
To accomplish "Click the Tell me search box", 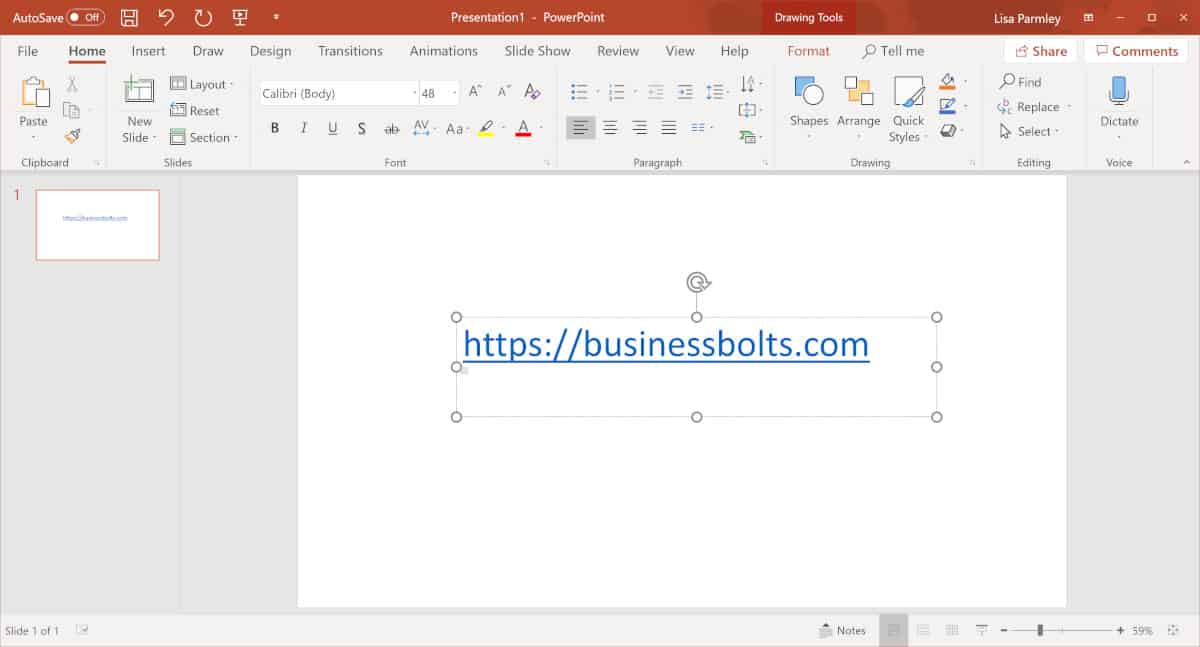I will click(893, 51).
